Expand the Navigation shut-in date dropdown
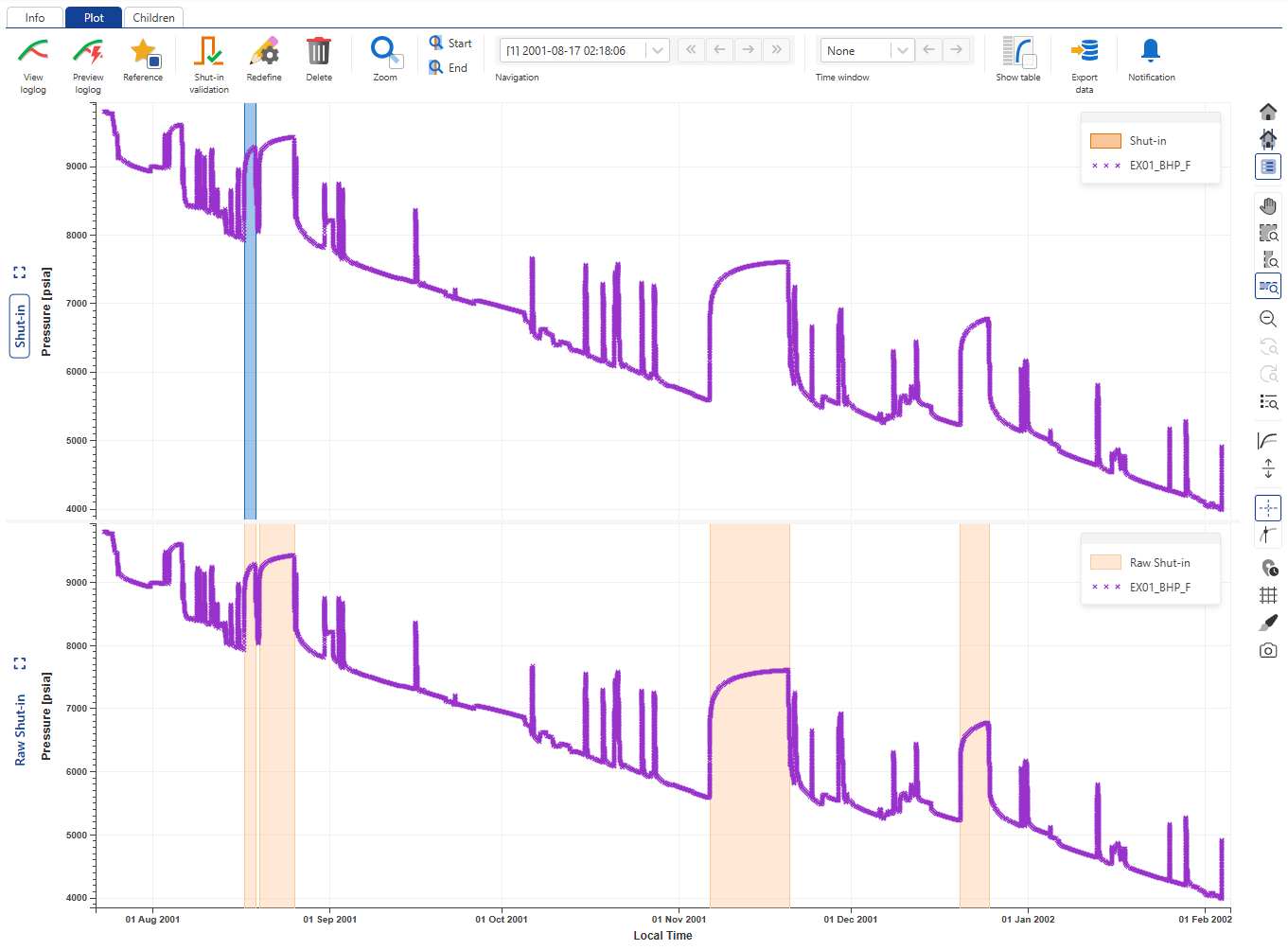 coord(658,51)
